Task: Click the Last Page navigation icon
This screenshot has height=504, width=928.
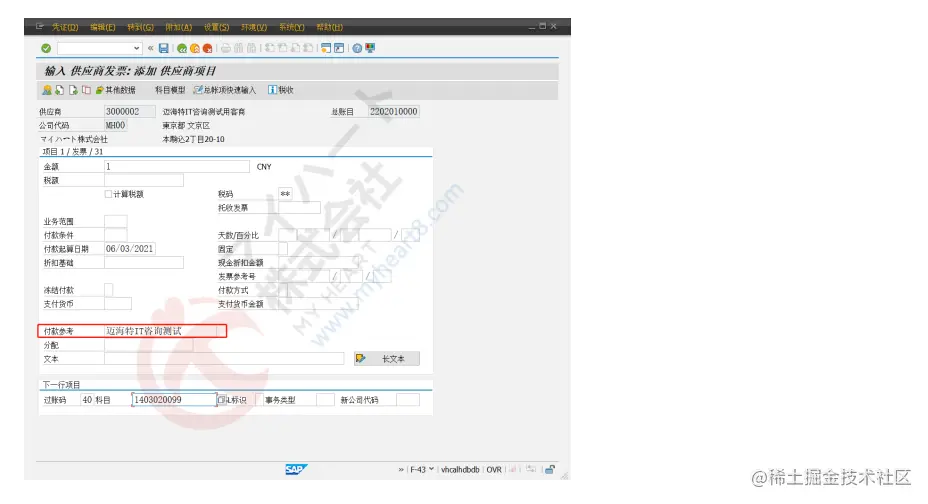Action: tap(308, 49)
